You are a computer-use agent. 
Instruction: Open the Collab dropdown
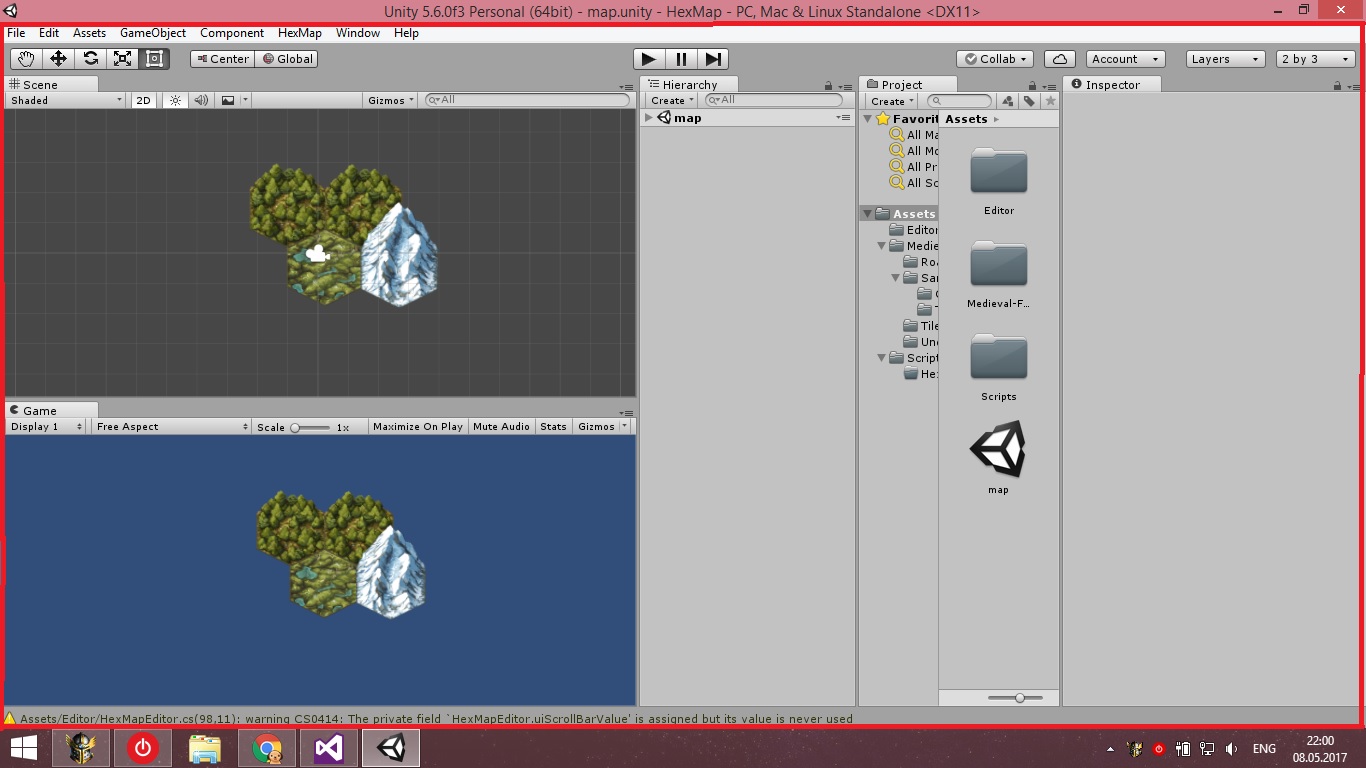pos(995,59)
